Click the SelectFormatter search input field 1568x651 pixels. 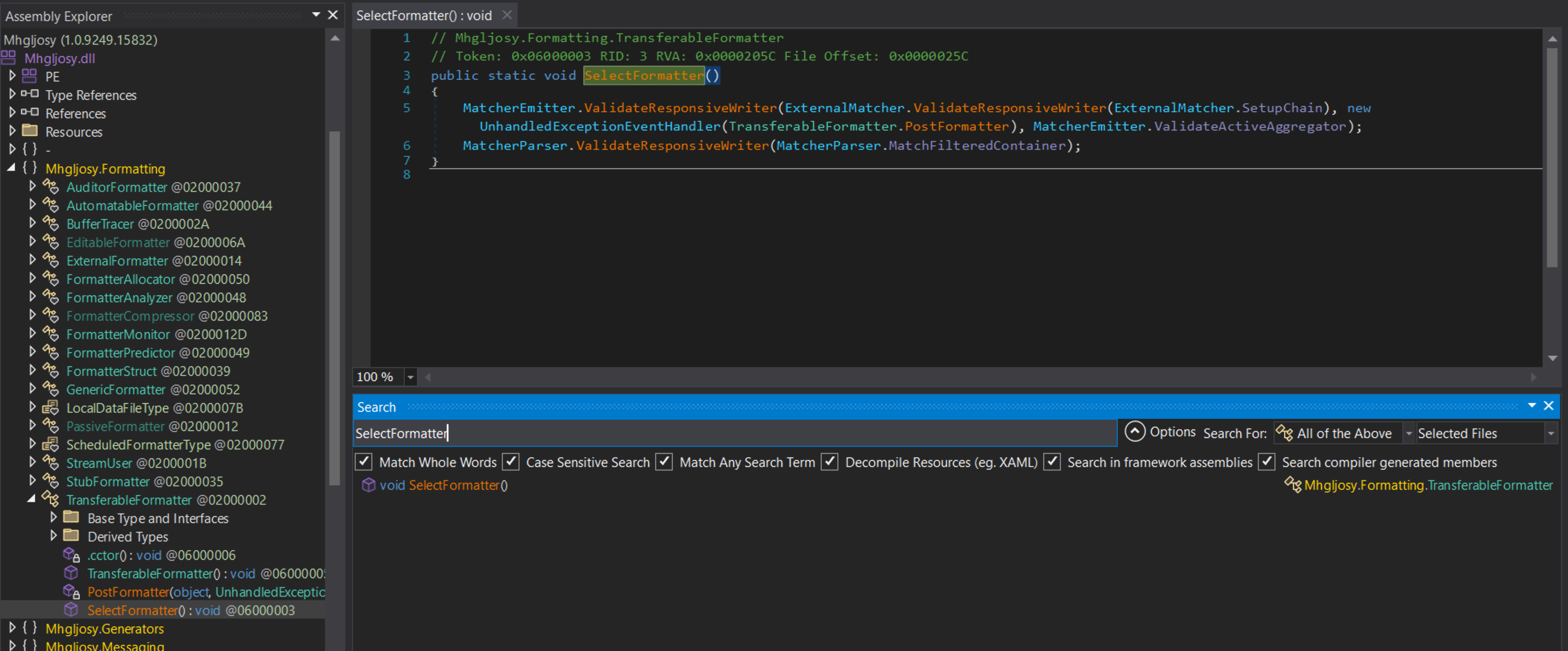click(735, 433)
